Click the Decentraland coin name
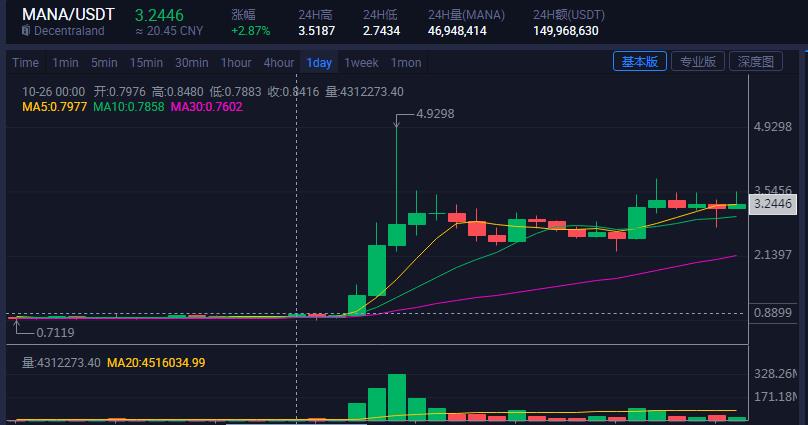 click(69, 31)
